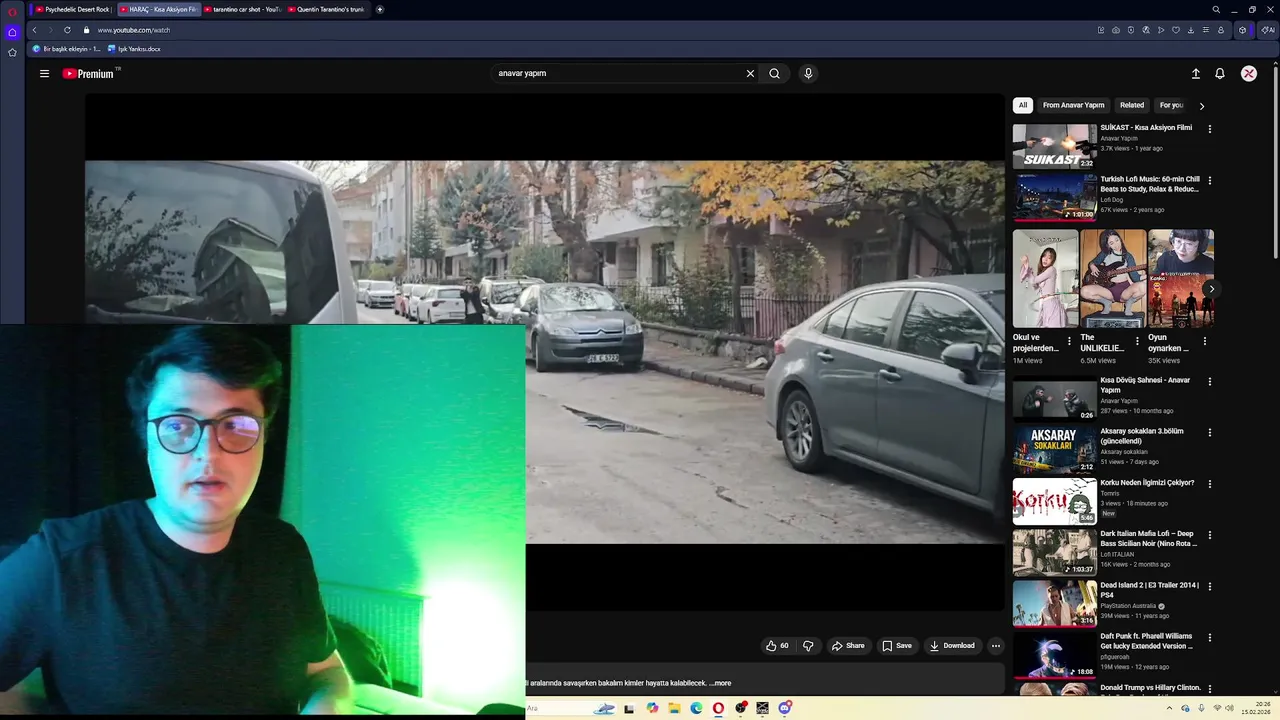This screenshot has height=720, width=1280.
Task: Open a new browser tab with plus
Action: (x=379, y=9)
